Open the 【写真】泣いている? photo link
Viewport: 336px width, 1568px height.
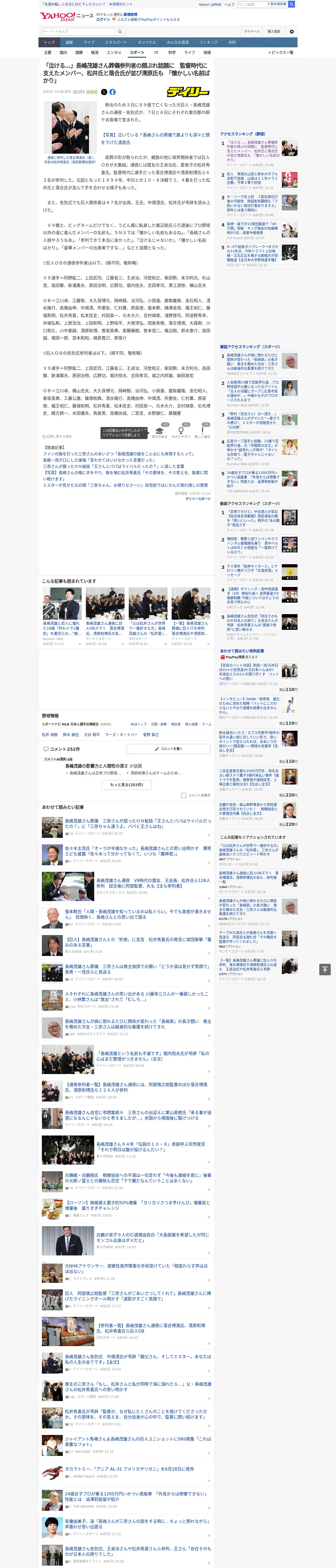point(155,138)
